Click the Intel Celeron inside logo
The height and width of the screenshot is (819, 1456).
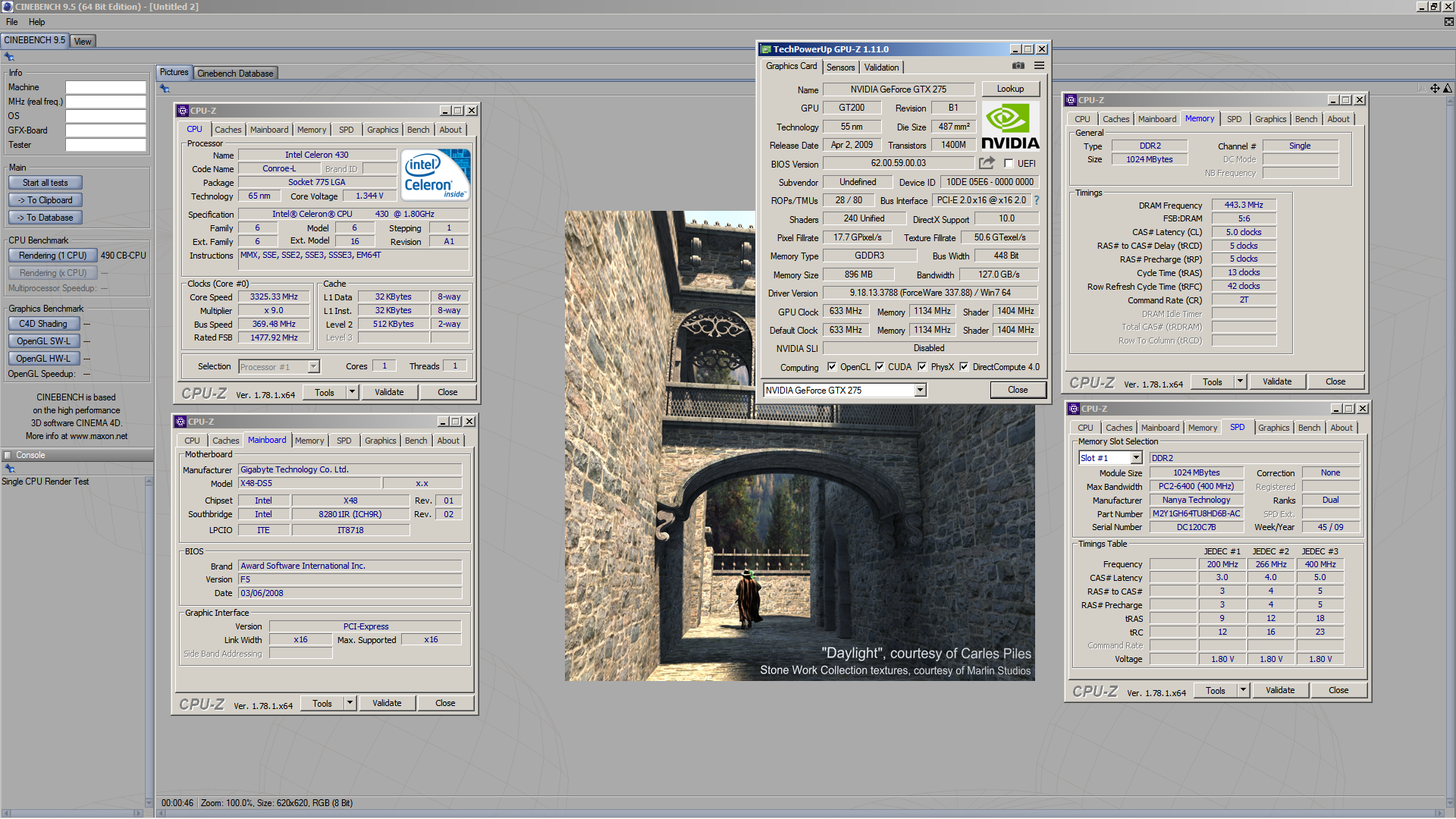pos(435,174)
